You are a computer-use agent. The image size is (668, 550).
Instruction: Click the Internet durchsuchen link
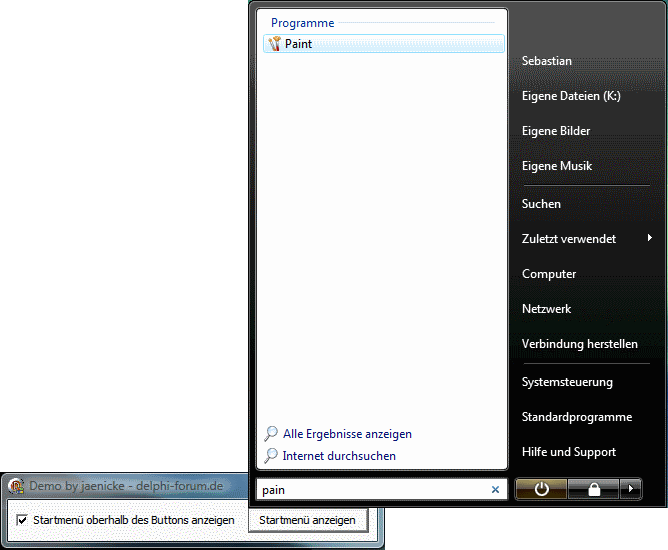[x=339, y=456]
